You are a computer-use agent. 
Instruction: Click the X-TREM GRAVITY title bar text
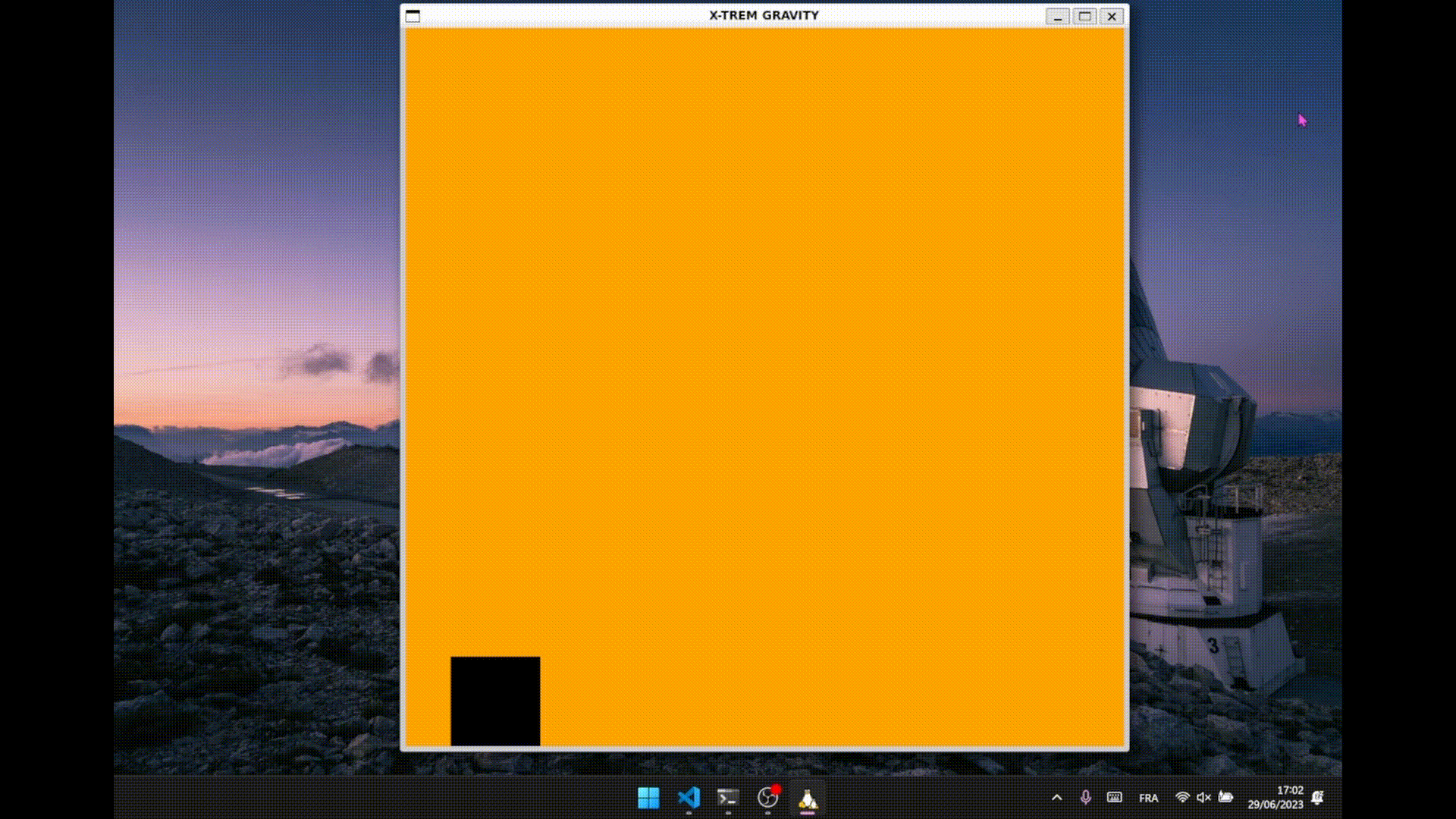(x=764, y=15)
